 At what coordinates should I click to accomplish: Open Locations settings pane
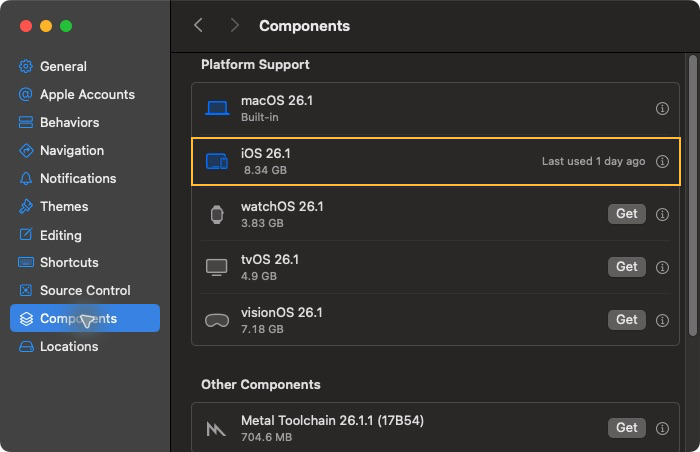[x=85, y=347]
